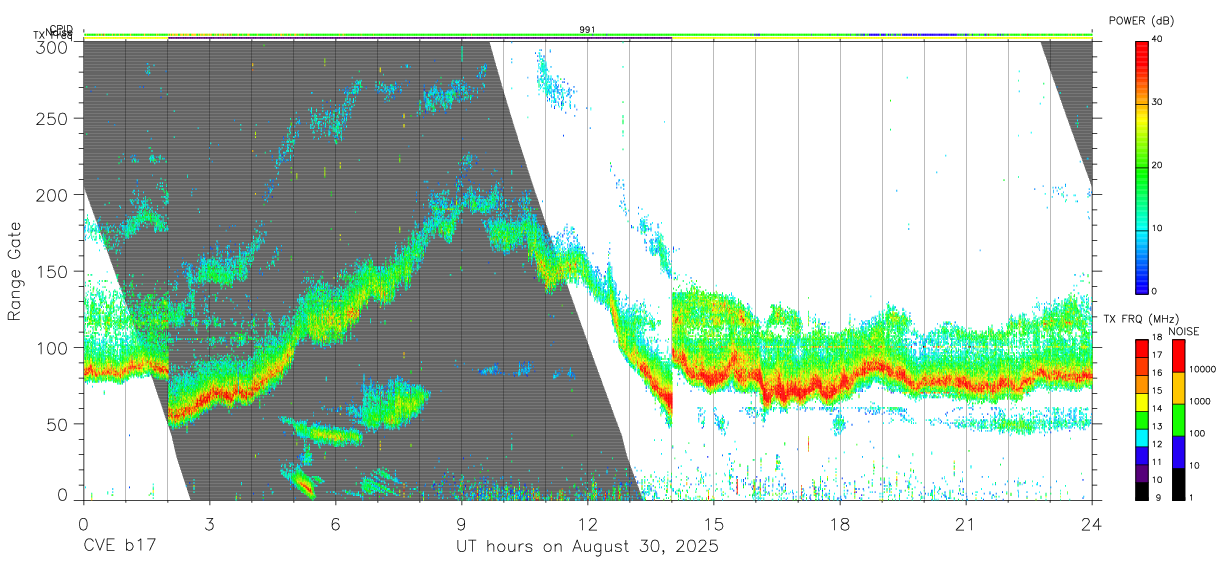Click the 200 tick on the Range Gate axis
Image resolution: width=1228 pixels, height=567 pixels.
pyautogui.click(x=51, y=194)
